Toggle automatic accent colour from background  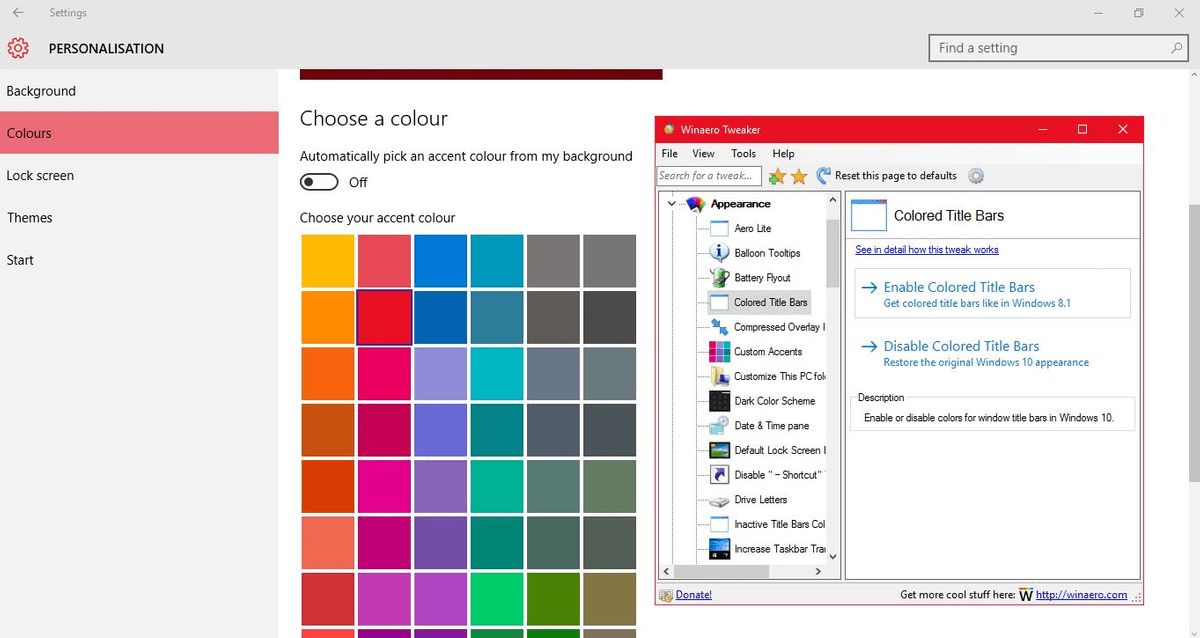pyautogui.click(x=320, y=182)
